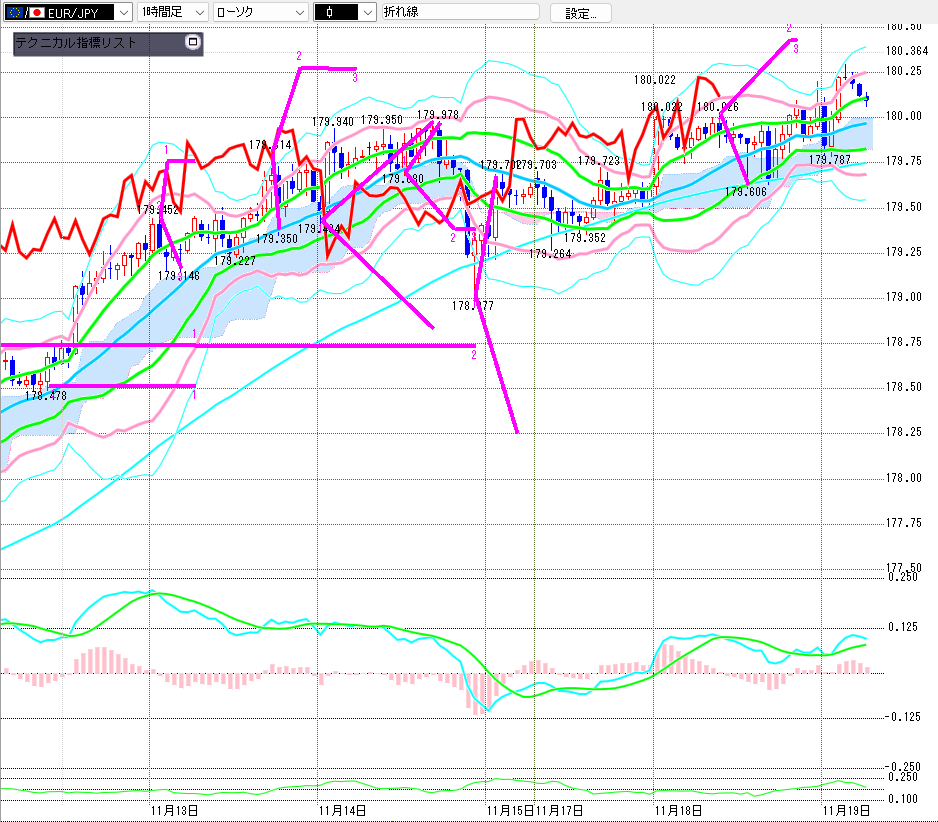Expand the テクニカル指標リスト panel using its square icon
This screenshot has width=938, height=822.
(x=193, y=43)
